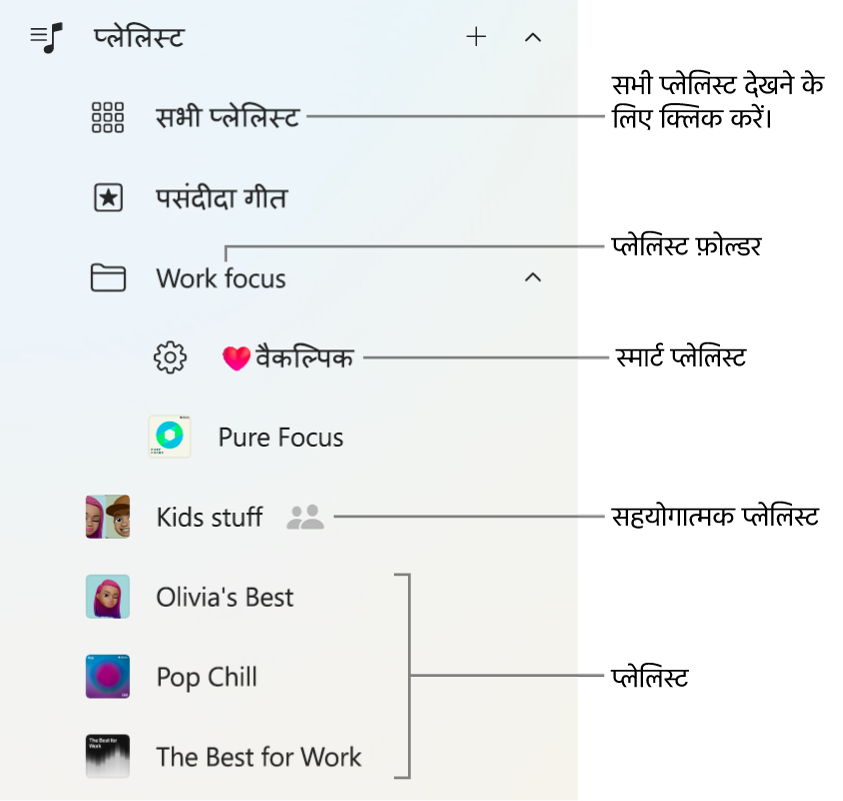Viewport: 843px width, 801px height.
Task: Open सभी प्लेलिस्ट
Action: 227,118
